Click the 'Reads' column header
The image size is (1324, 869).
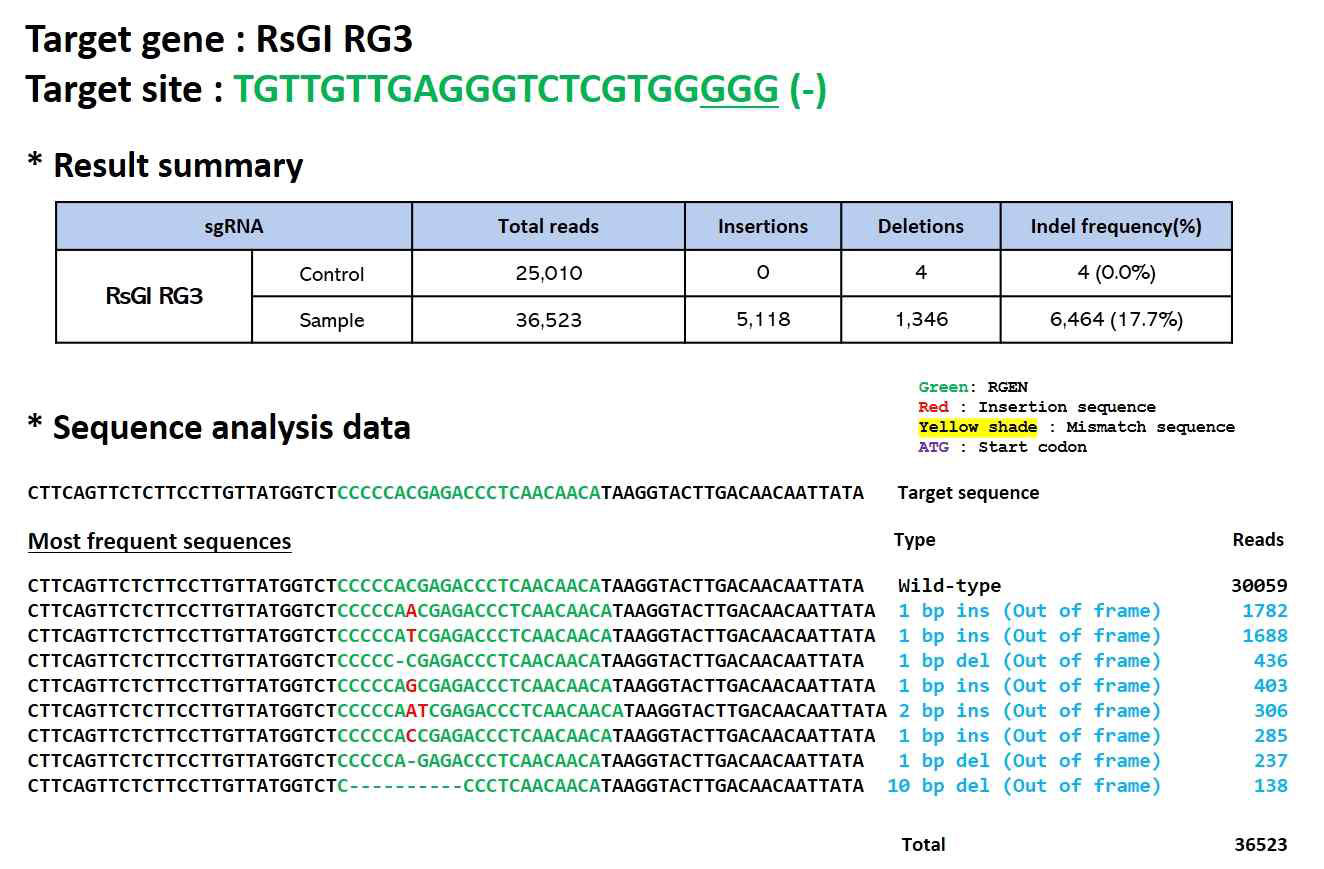pos(1258,540)
